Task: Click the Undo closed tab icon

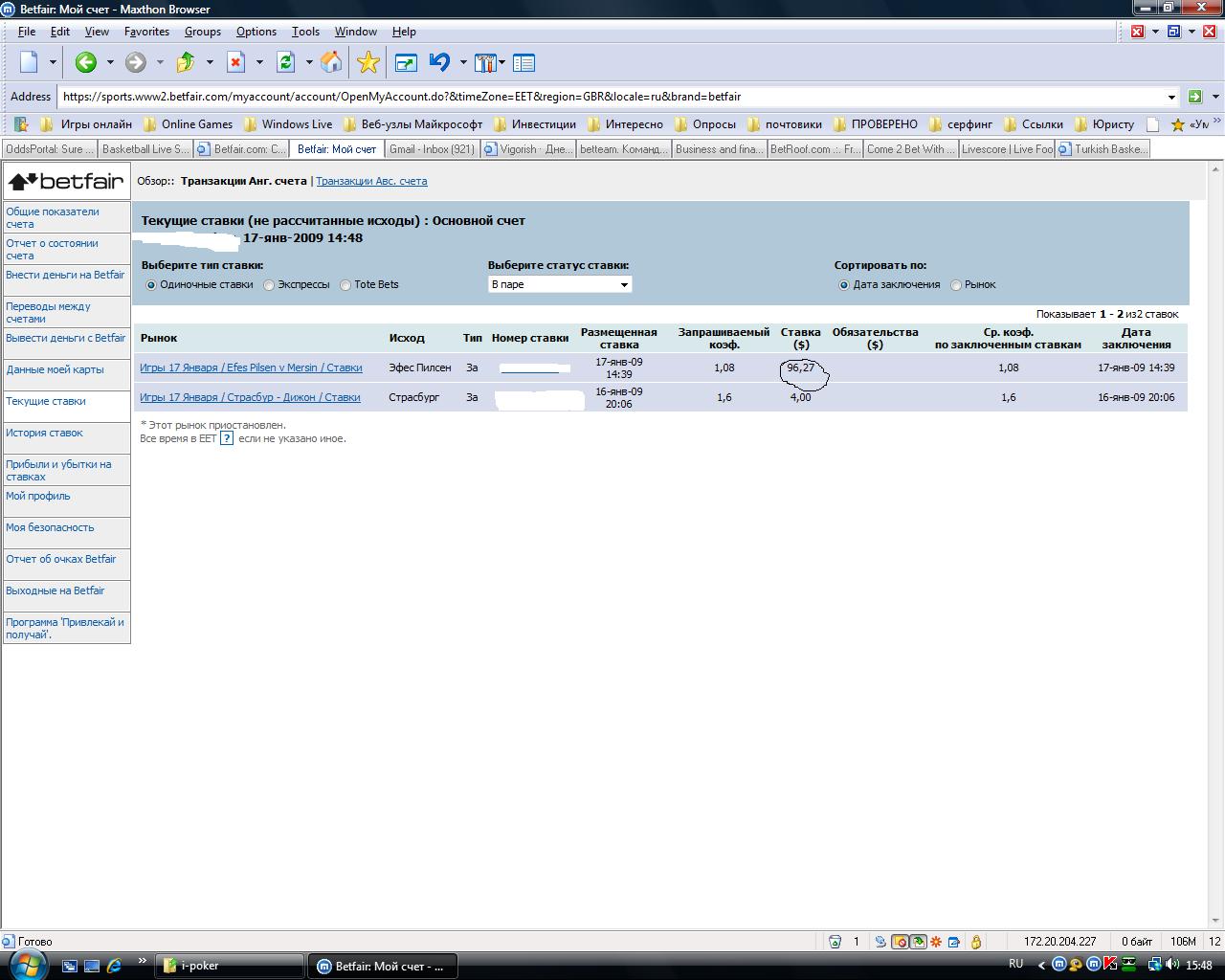Action: pyautogui.click(x=439, y=63)
